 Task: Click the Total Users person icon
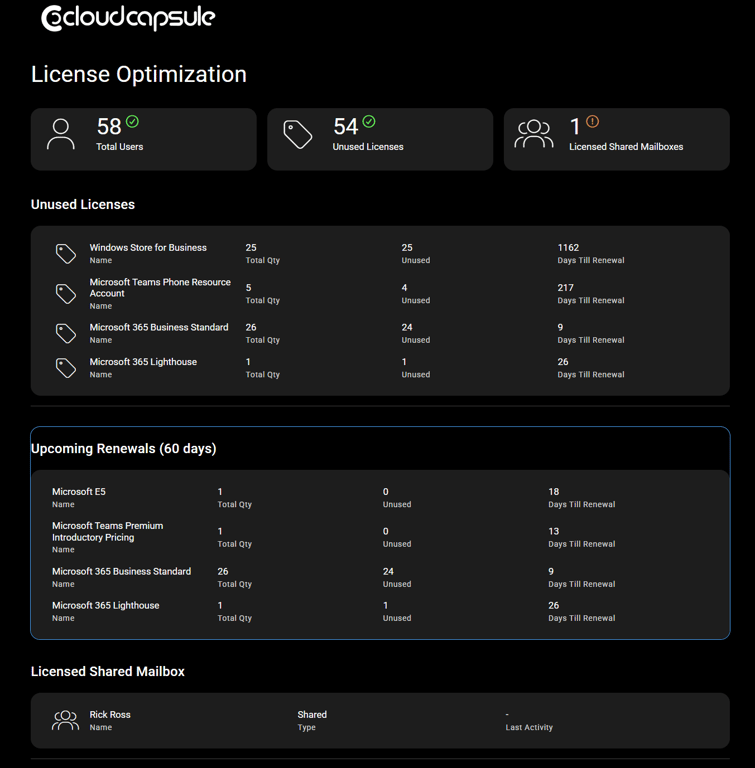[x=61, y=134]
